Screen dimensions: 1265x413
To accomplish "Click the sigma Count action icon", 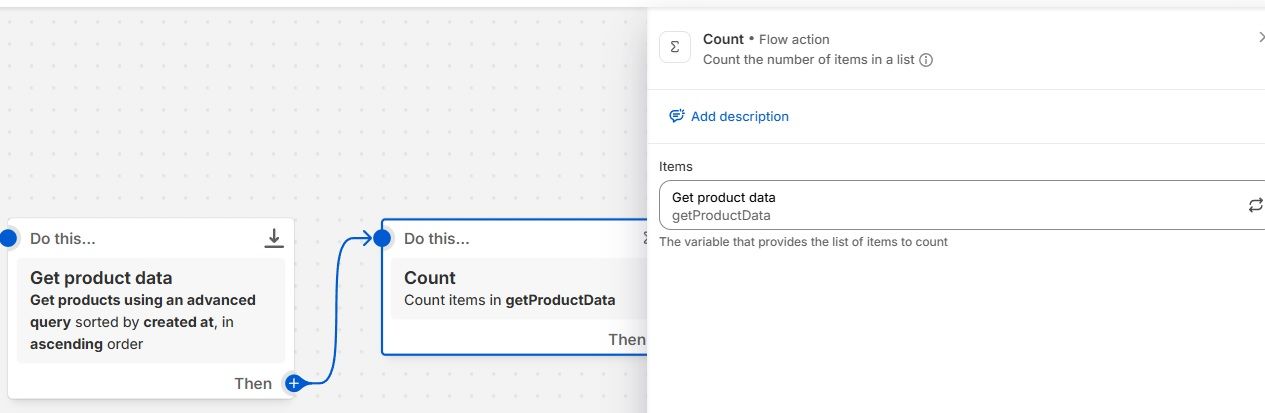I will (x=675, y=47).
